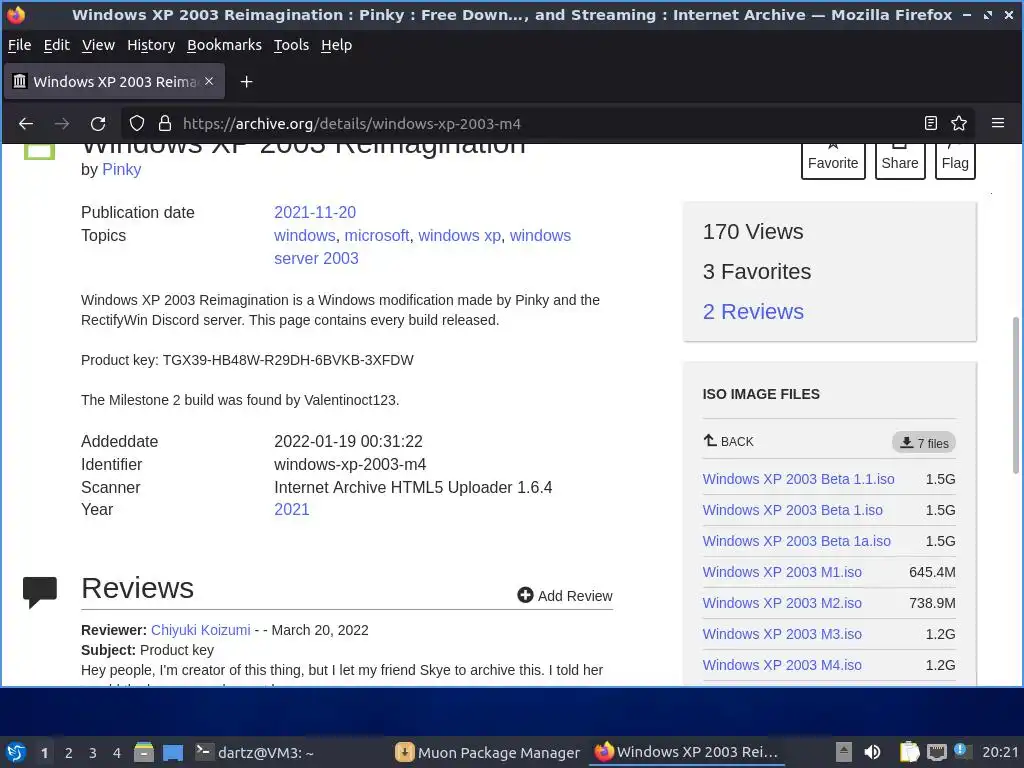The height and width of the screenshot is (768, 1024).
Task: Download Windows XP 2003 Beta 1.iso
Action: pyautogui.click(x=792, y=510)
